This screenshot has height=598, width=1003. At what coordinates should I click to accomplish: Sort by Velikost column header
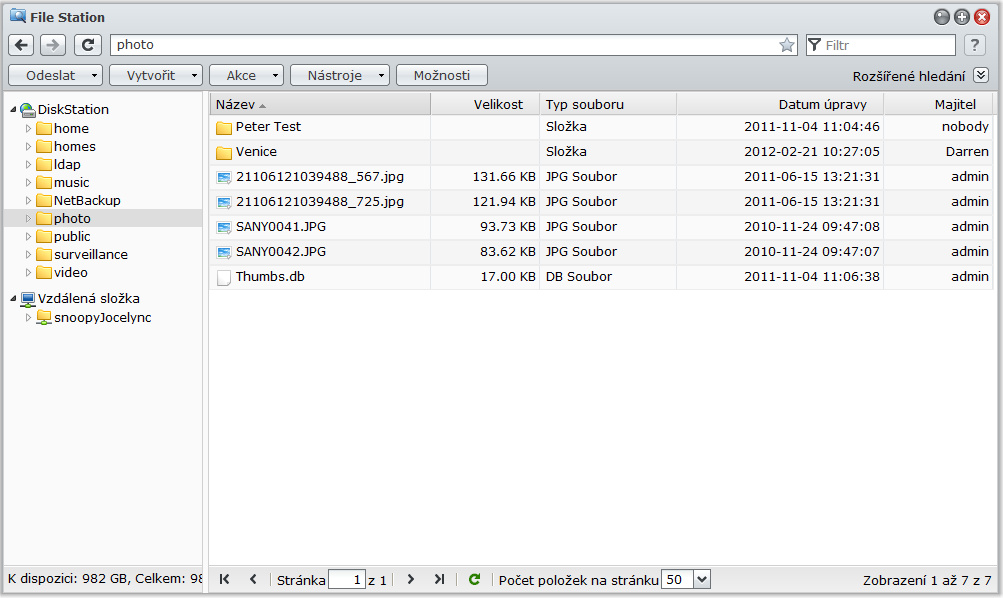[x=486, y=104]
